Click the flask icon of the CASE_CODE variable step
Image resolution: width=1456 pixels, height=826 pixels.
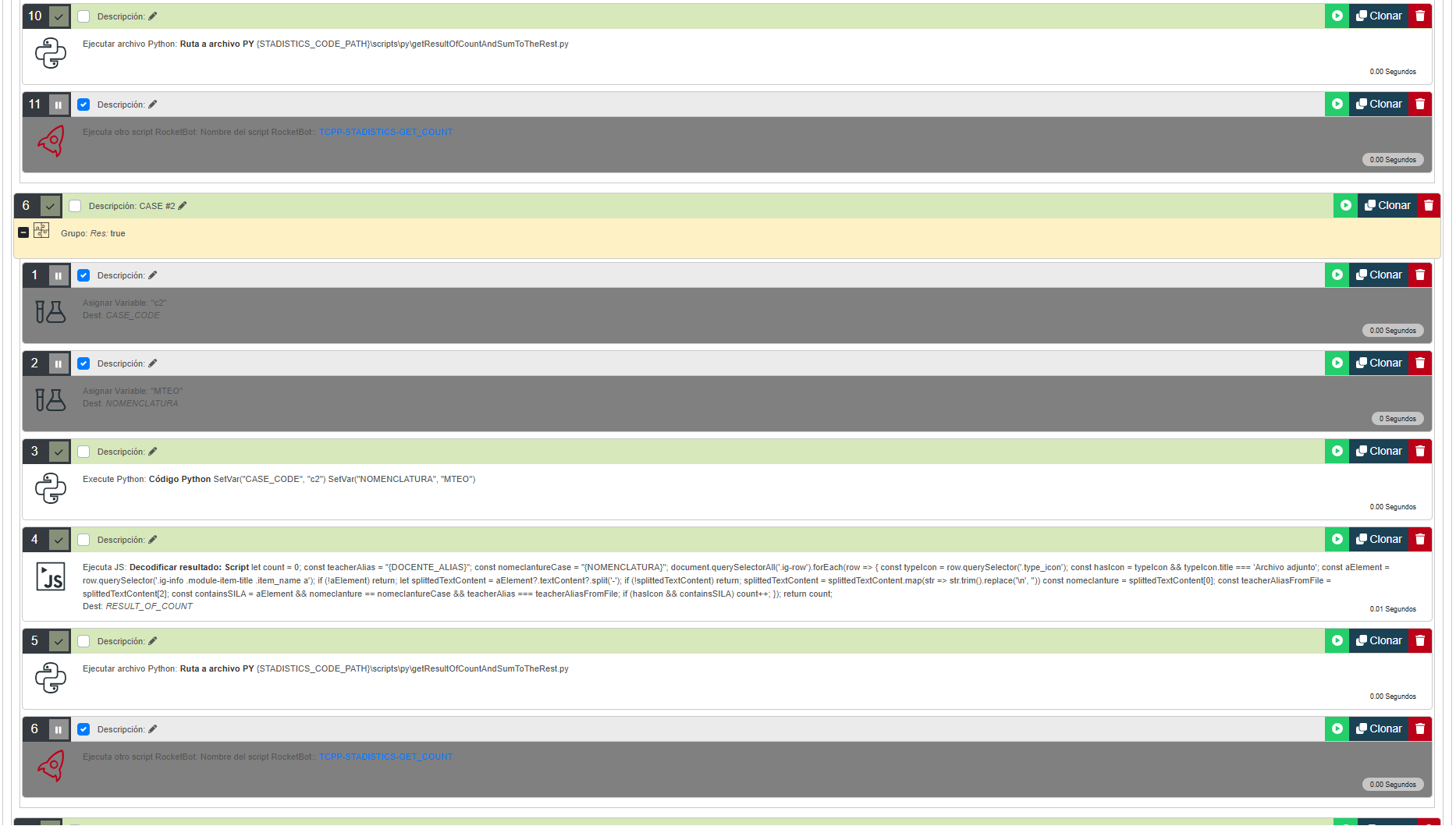tap(51, 312)
